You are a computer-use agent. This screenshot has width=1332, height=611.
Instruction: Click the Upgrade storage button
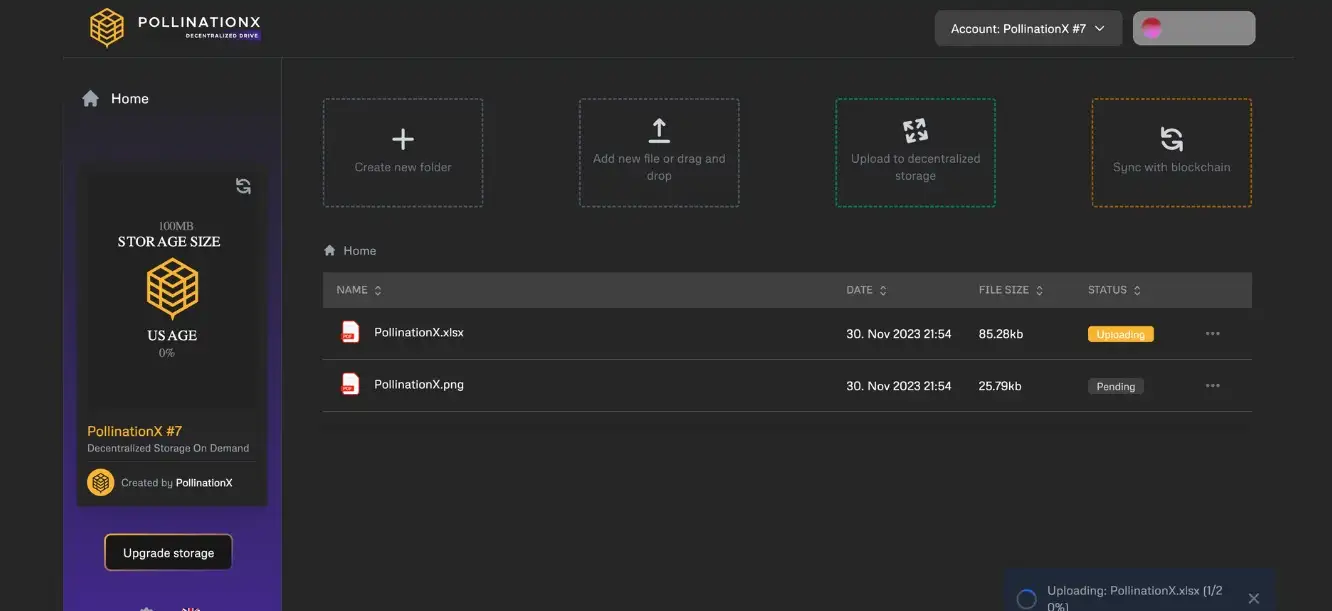tap(168, 553)
